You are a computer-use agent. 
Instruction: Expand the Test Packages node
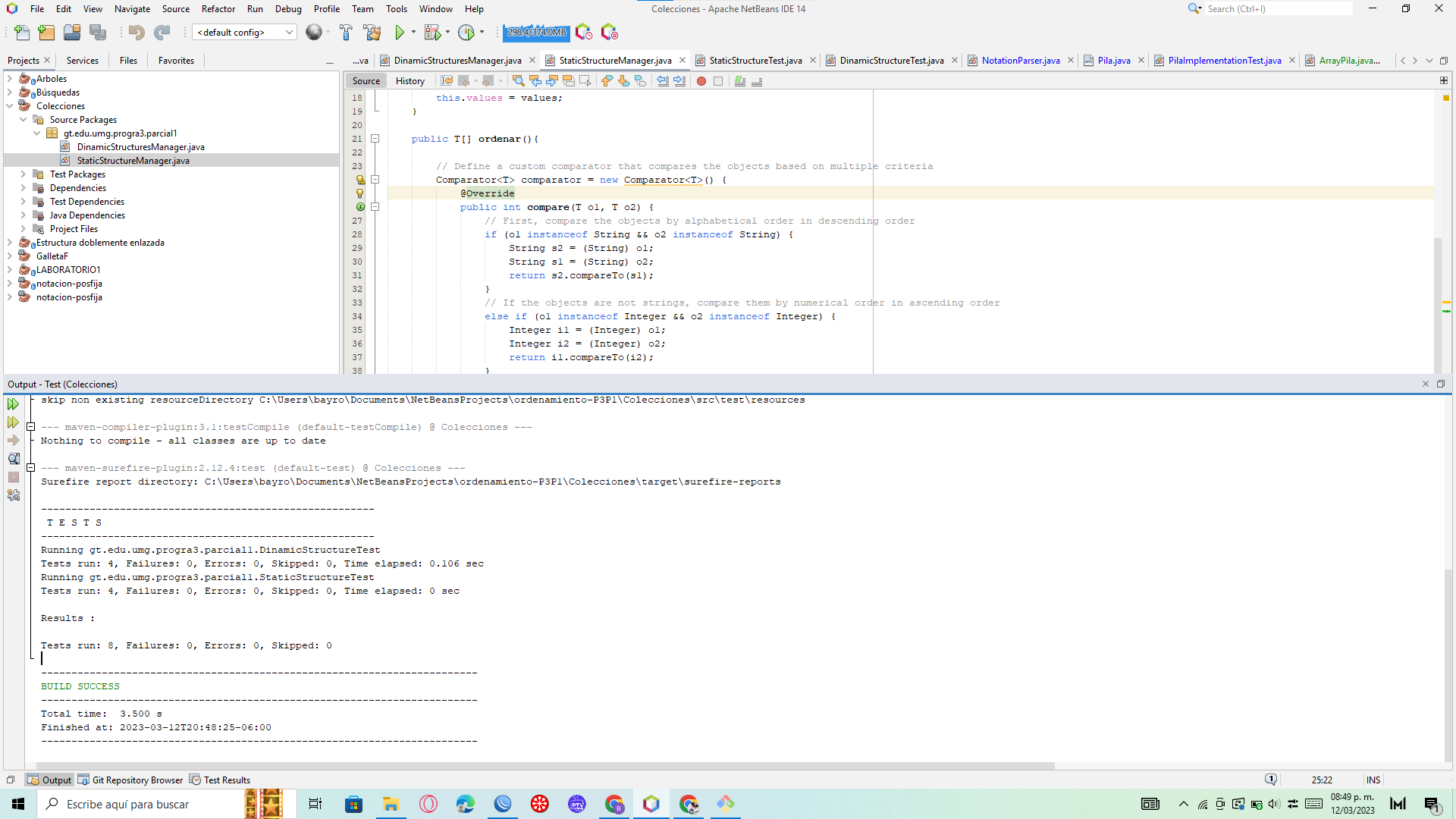[25, 174]
